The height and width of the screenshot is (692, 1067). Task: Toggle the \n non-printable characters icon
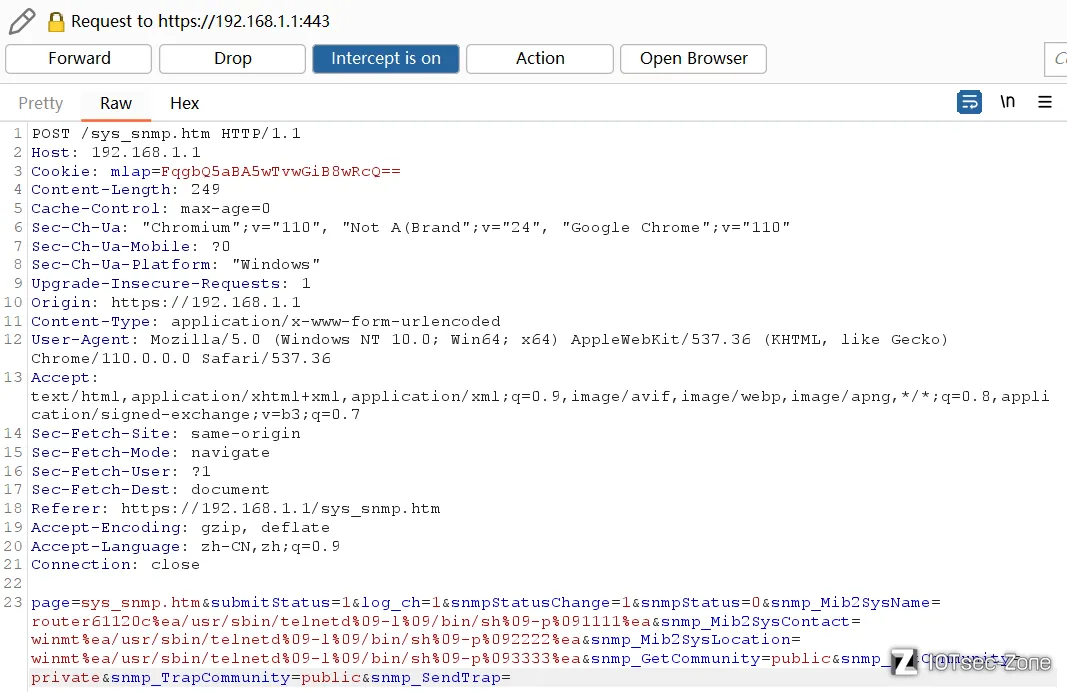[x=1007, y=102]
